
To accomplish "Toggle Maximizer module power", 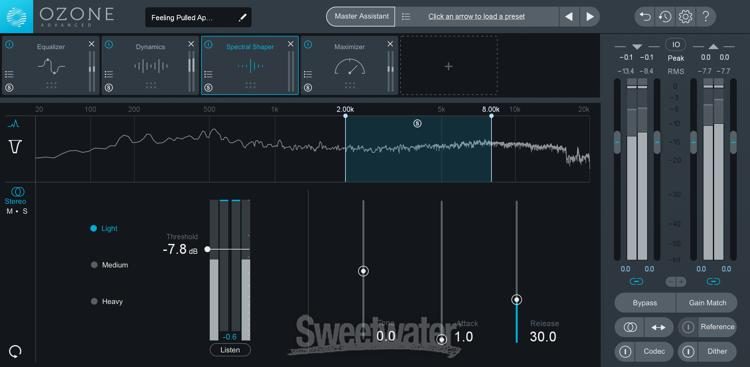I will [308, 44].
